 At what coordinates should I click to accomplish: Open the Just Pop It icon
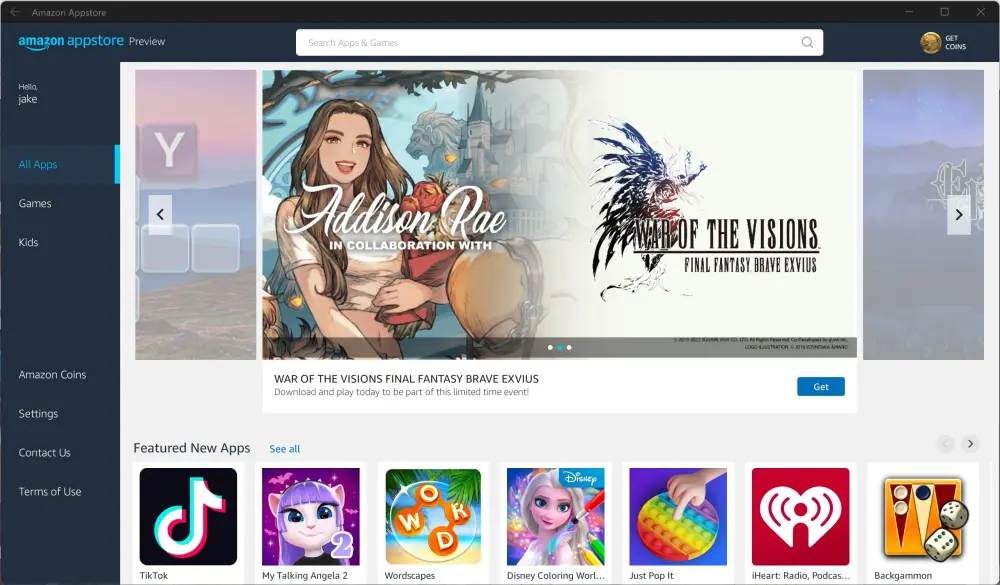(678, 516)
